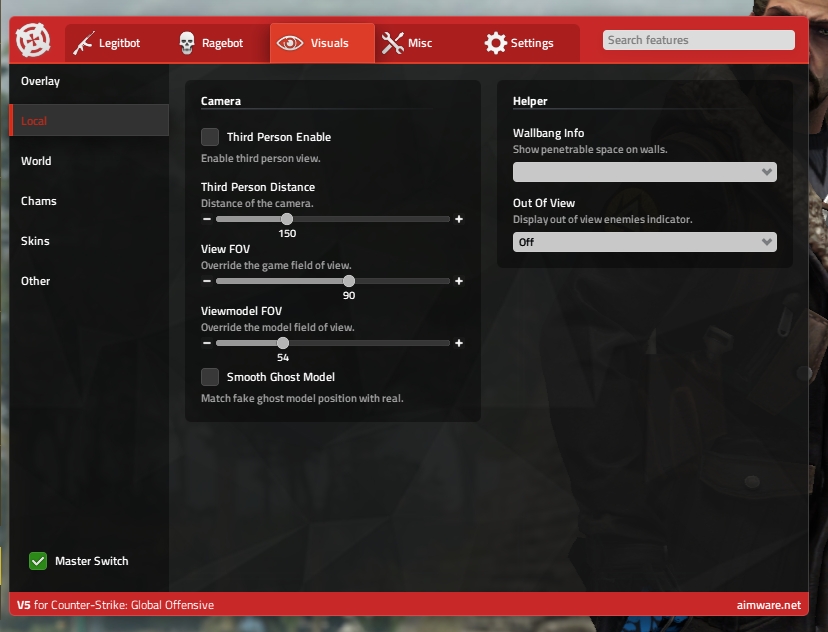828x632 pixels.
Task: Open Misc via the wrench icon
Action: 392,43
